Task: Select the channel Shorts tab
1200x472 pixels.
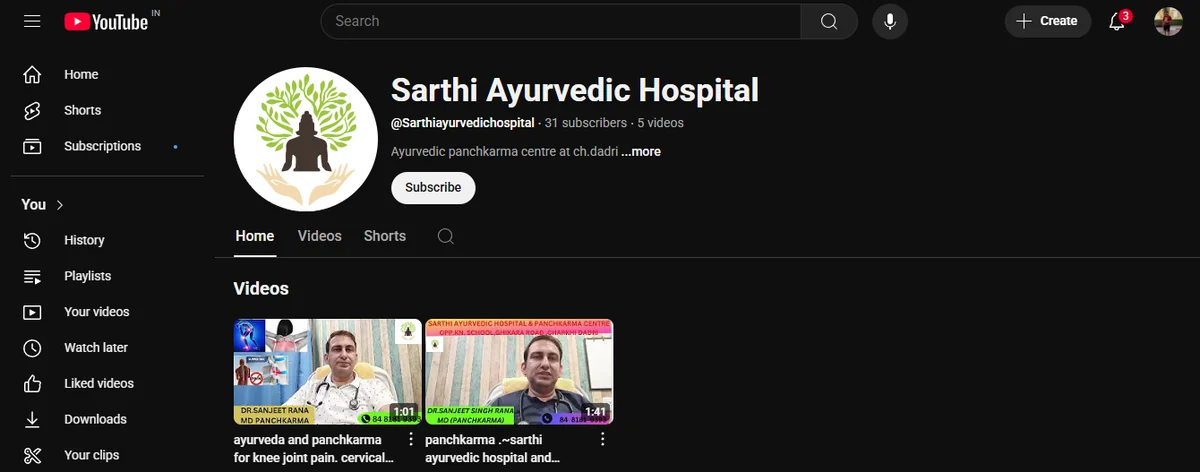Action: coord(385,237)
